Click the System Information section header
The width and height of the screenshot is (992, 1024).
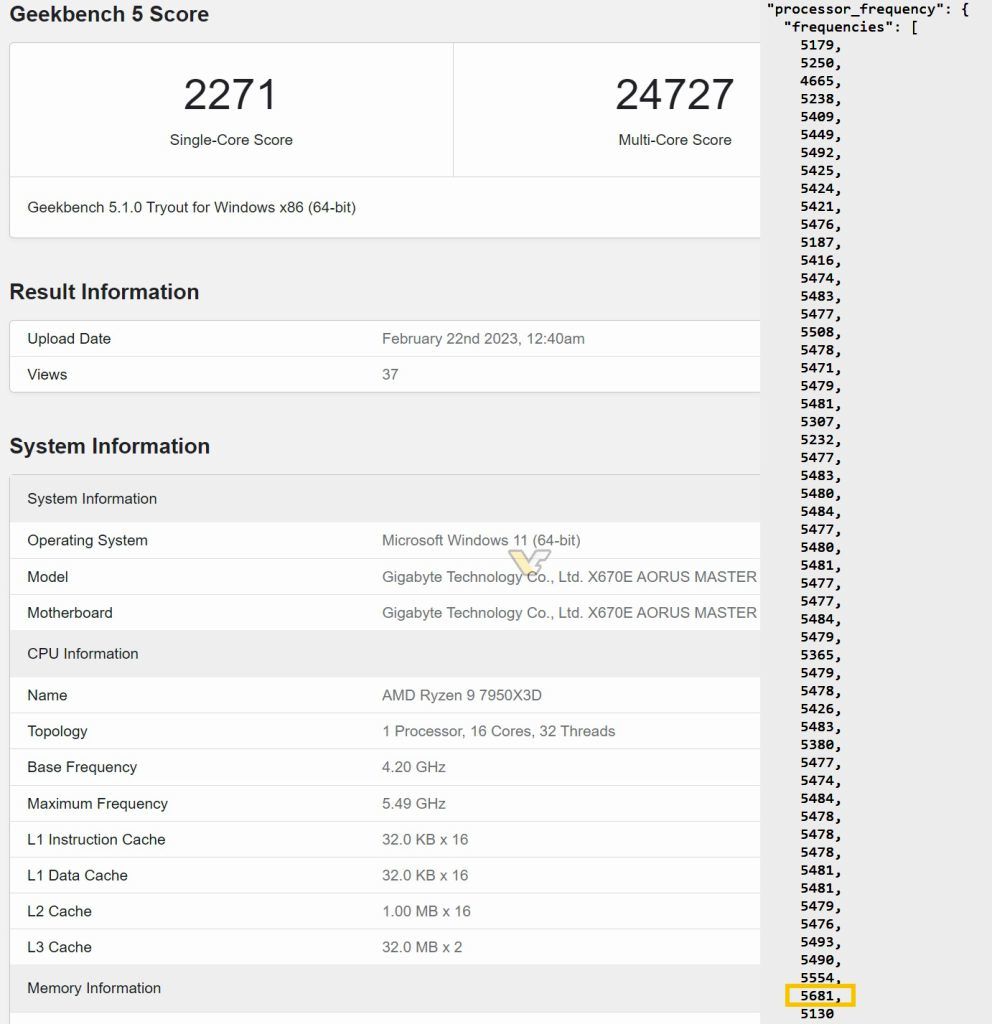(110, 446)
